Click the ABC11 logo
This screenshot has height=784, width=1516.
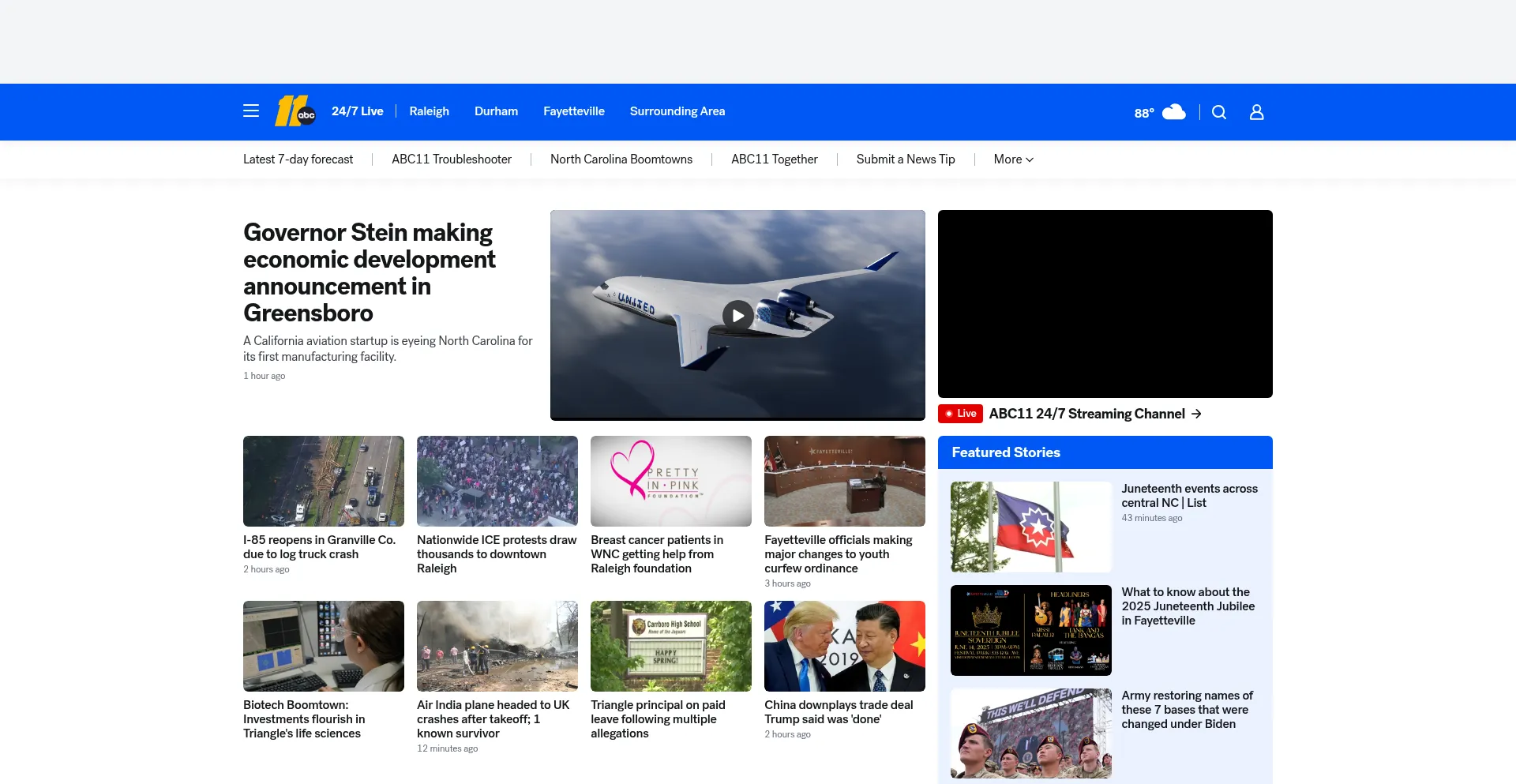coord(295,111)
